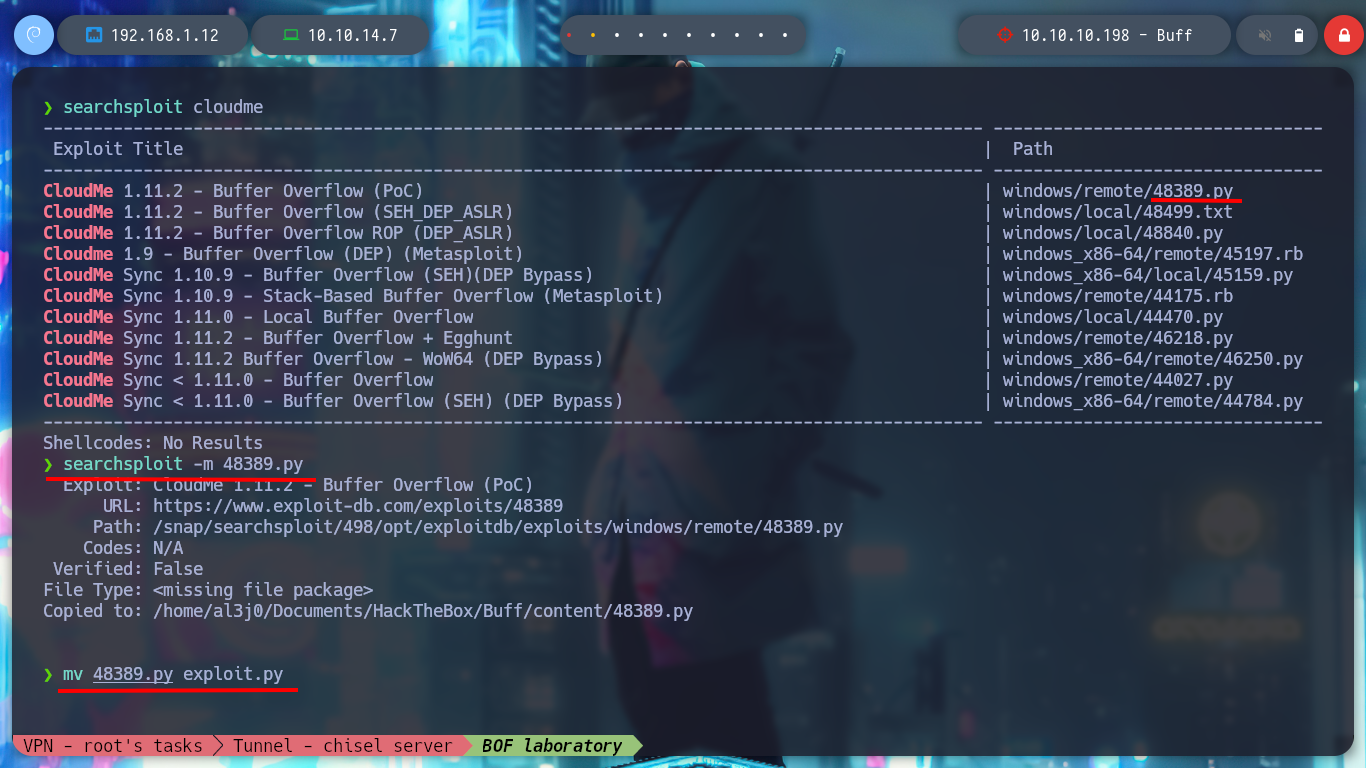Click exploit.py in the mv command
Image resolution: width=1366 pixels, height=768 pixels.
point(233,674)
